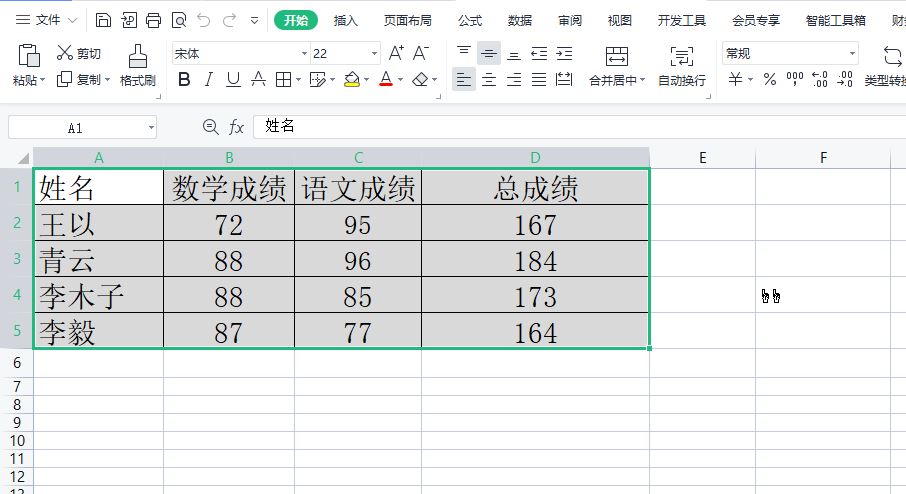
Task: Toggle left horizontal alignment
Action: [463, 79]
